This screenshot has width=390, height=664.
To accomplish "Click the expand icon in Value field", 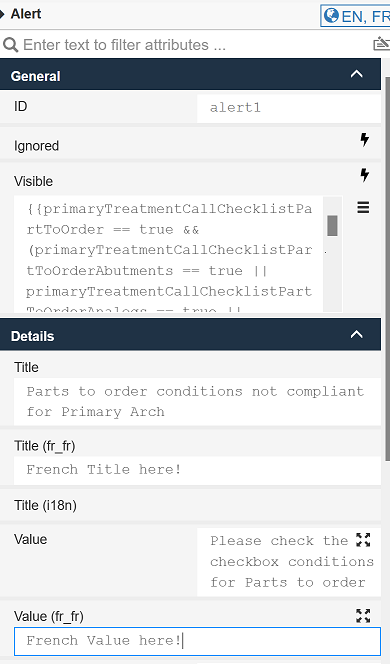I will click(363, 540).
